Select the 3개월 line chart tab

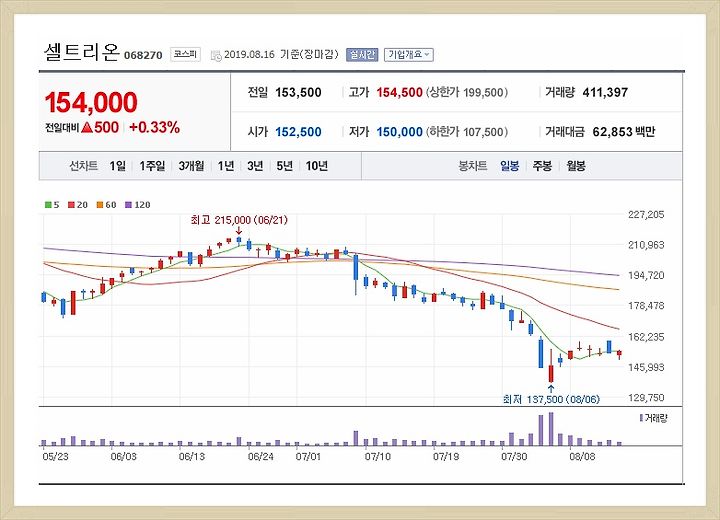pos(191,166)
